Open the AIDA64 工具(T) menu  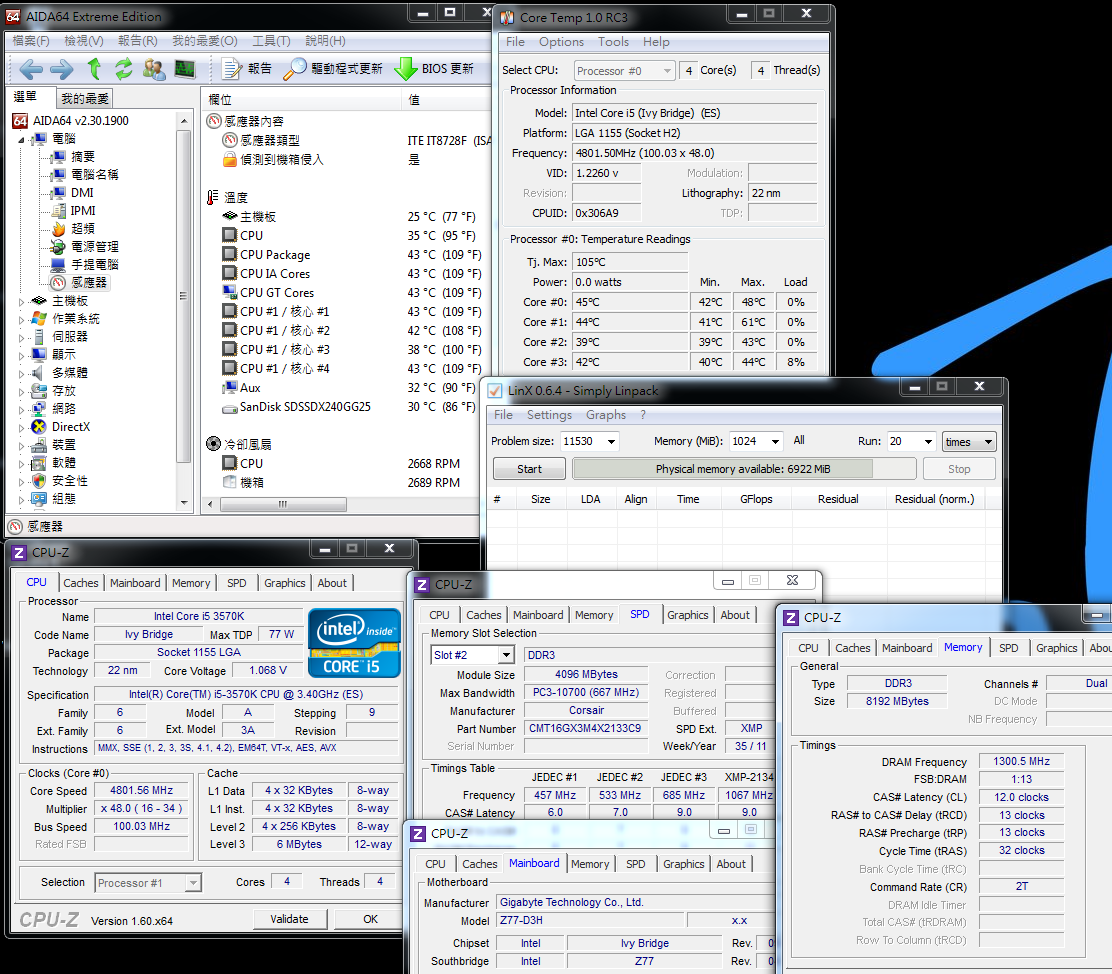point(271,41)
